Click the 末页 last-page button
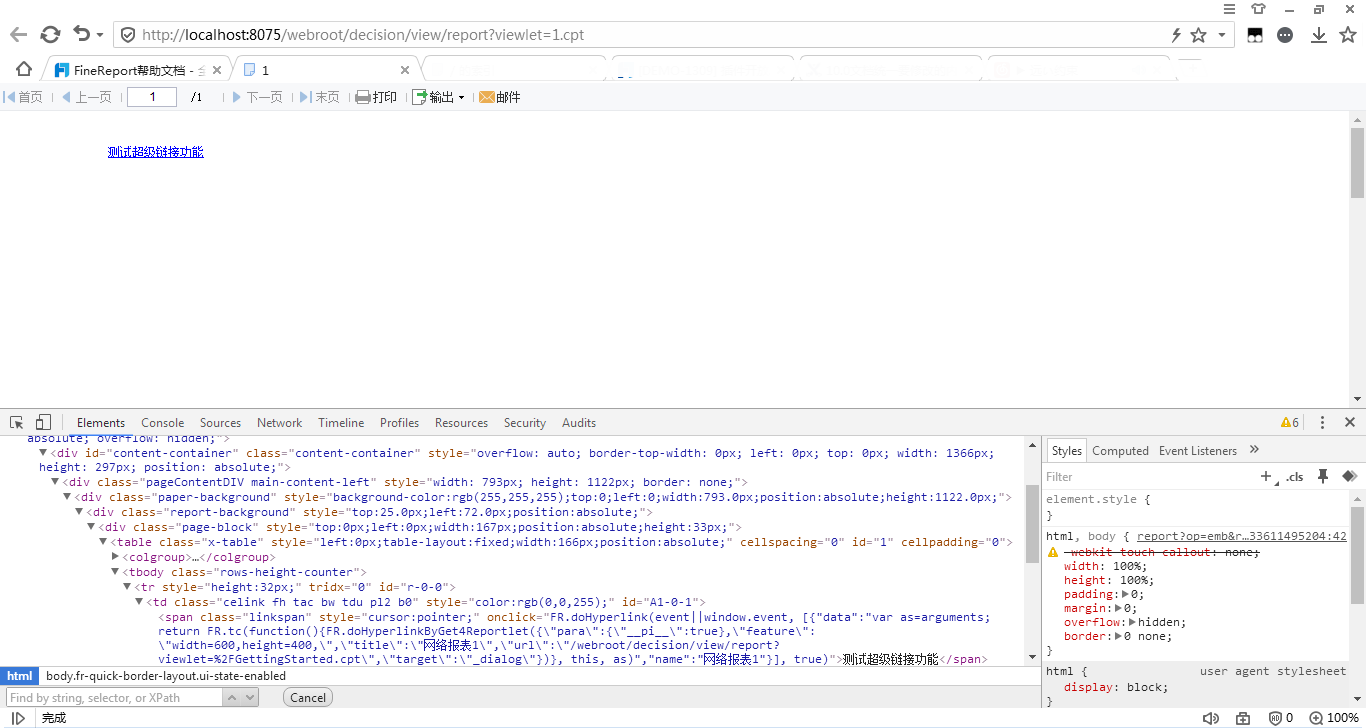The height and width of the screenshot is (728, 1366). (320, 97)
